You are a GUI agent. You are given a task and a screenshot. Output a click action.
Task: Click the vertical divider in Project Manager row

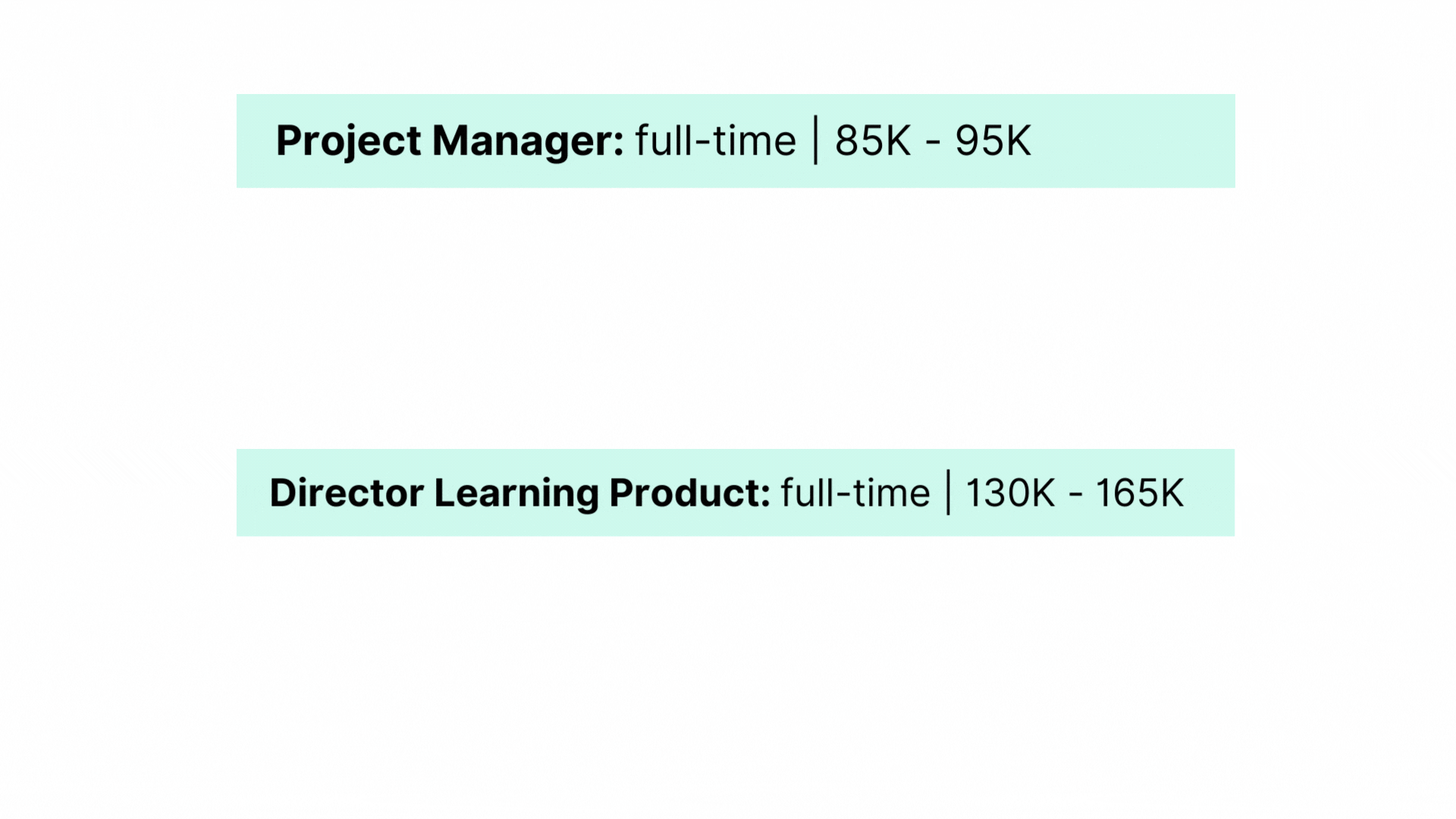tap(816, 140)
